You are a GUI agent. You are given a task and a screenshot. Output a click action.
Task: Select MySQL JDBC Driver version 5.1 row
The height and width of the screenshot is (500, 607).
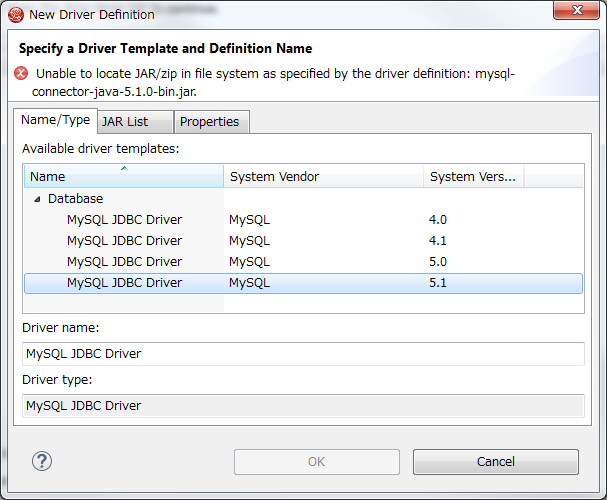[x=303, y=283]
